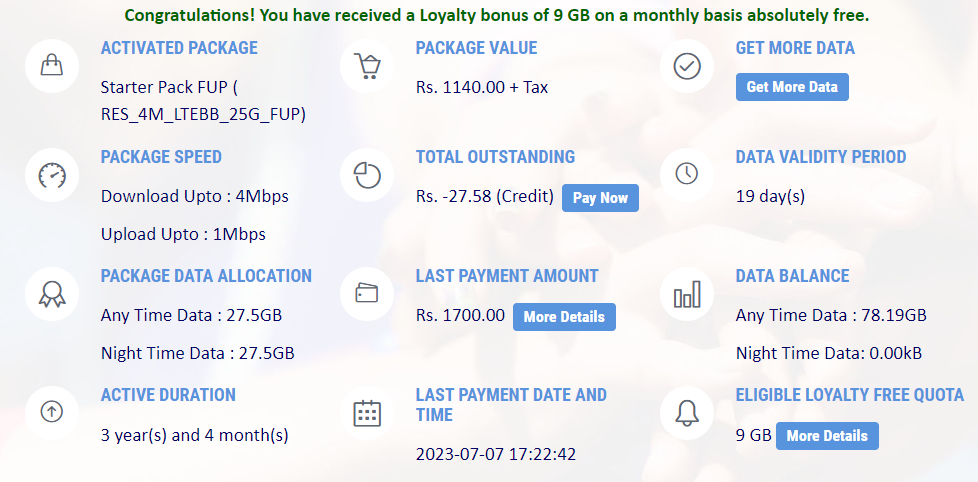Click the Activated Package heading
This screenshot has width=978, height=482.
179,48
